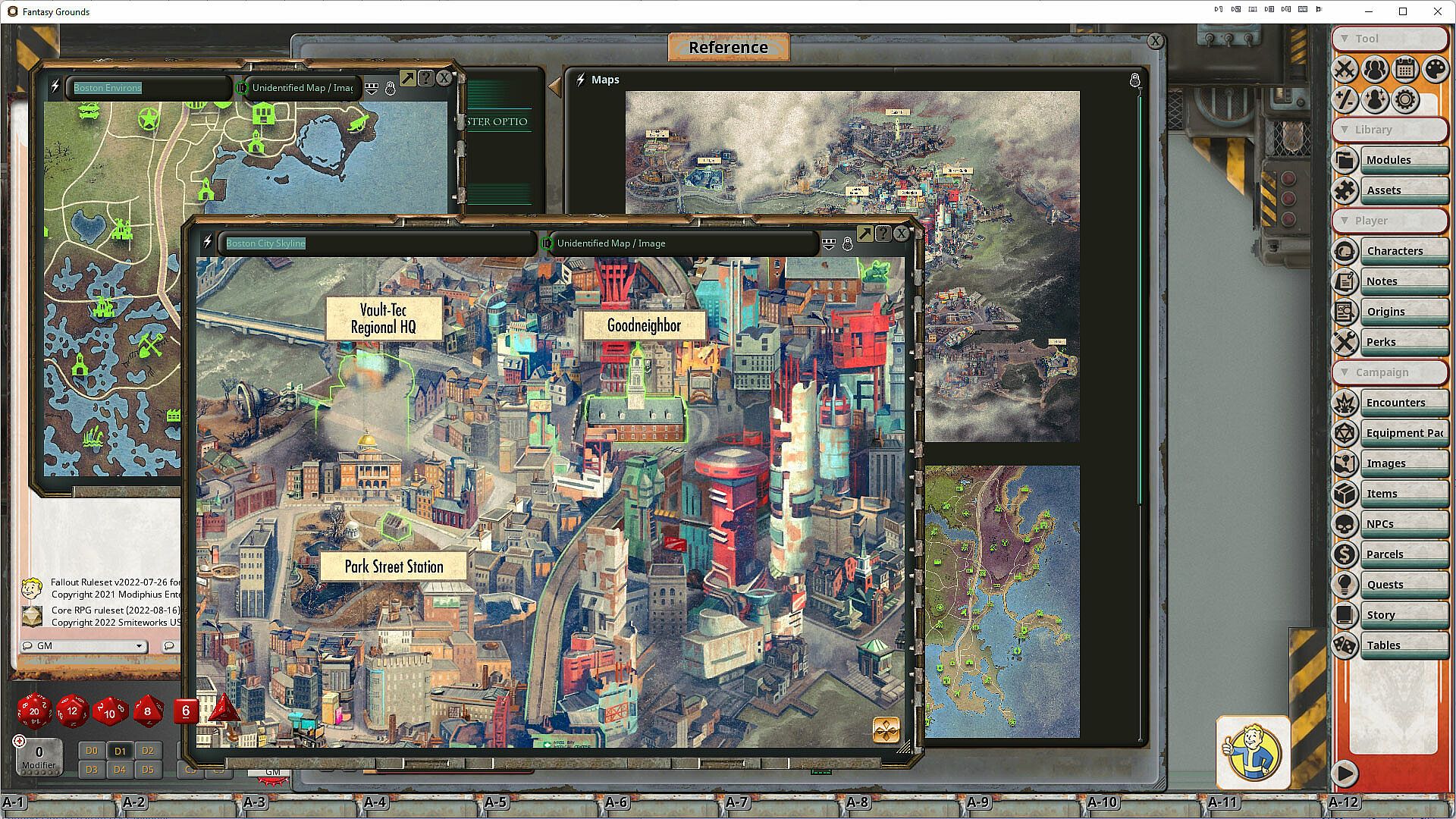Open the GM chat speaker dropdown
The width and height of the screenshot is (1456, 819).
[139, 646]
